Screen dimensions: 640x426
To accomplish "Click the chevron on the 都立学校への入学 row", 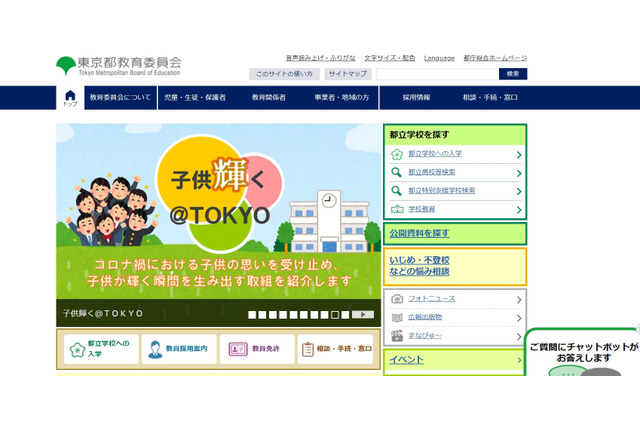I will point(519,155).
